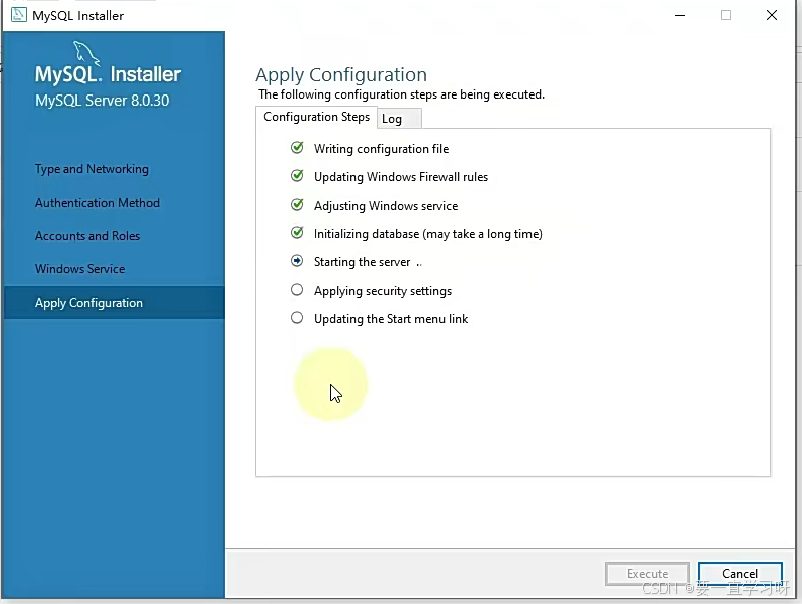Click the check icon next to Initializing database
The image size is (802, 604).
296,233
